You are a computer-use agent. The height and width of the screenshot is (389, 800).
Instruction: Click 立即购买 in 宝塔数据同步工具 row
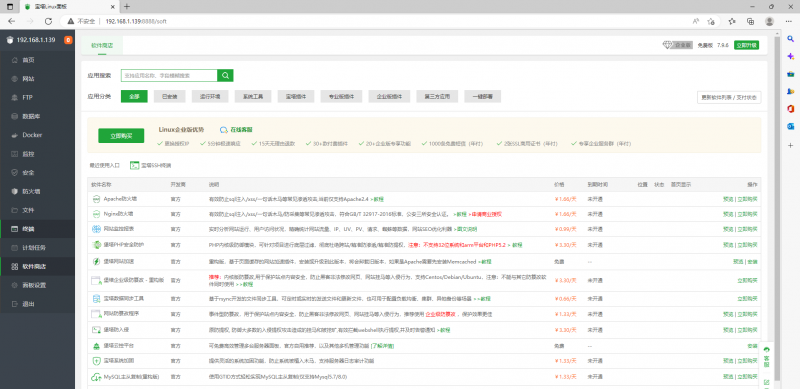coord(747,298)
